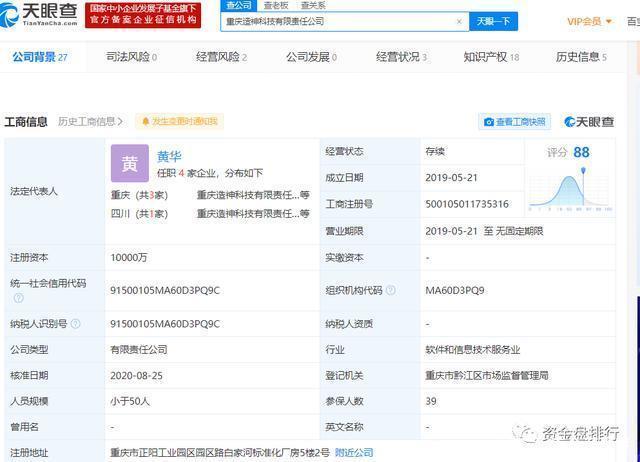Click the credit code value next to 统一社会信用代码
Image resolution: width=640 pixels, height=462 pixels.
click(165, 290)
